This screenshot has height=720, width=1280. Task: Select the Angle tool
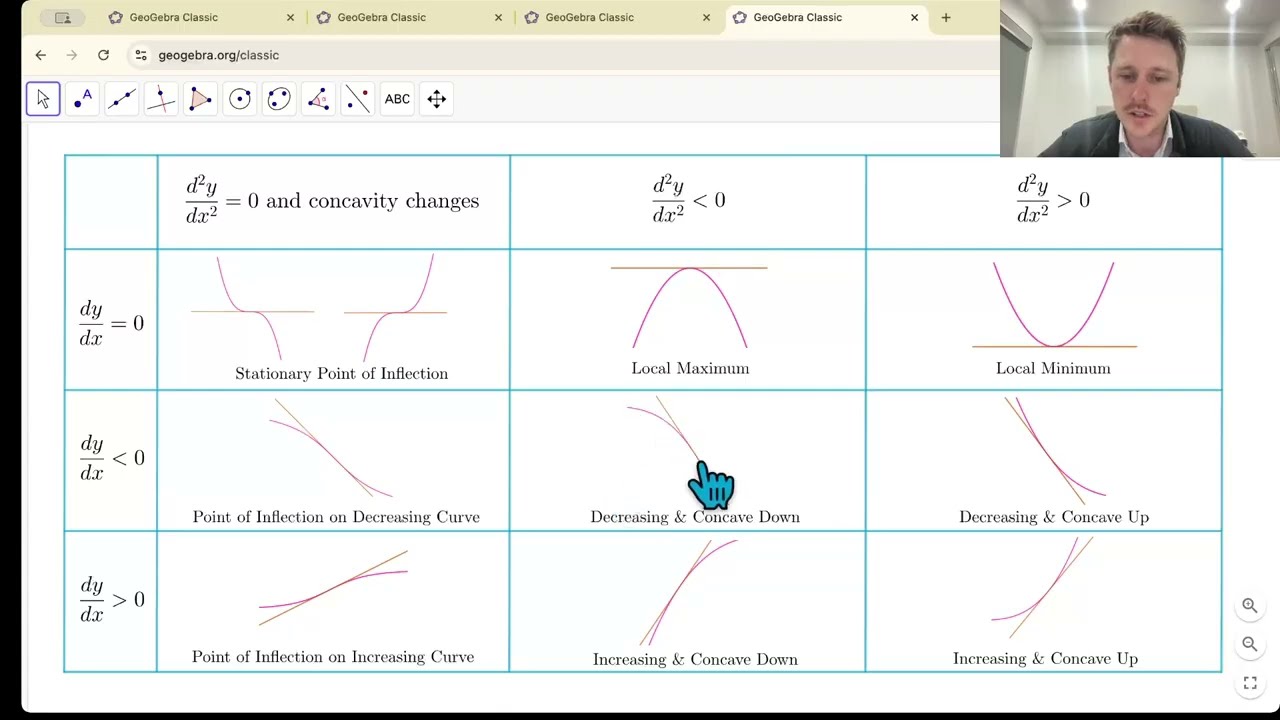[318, 99]
